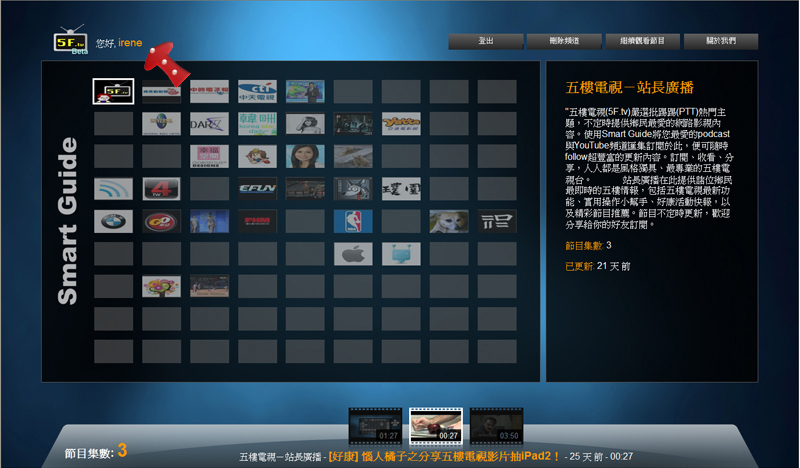Open the Universal globe channel tile

click(161, 124)
